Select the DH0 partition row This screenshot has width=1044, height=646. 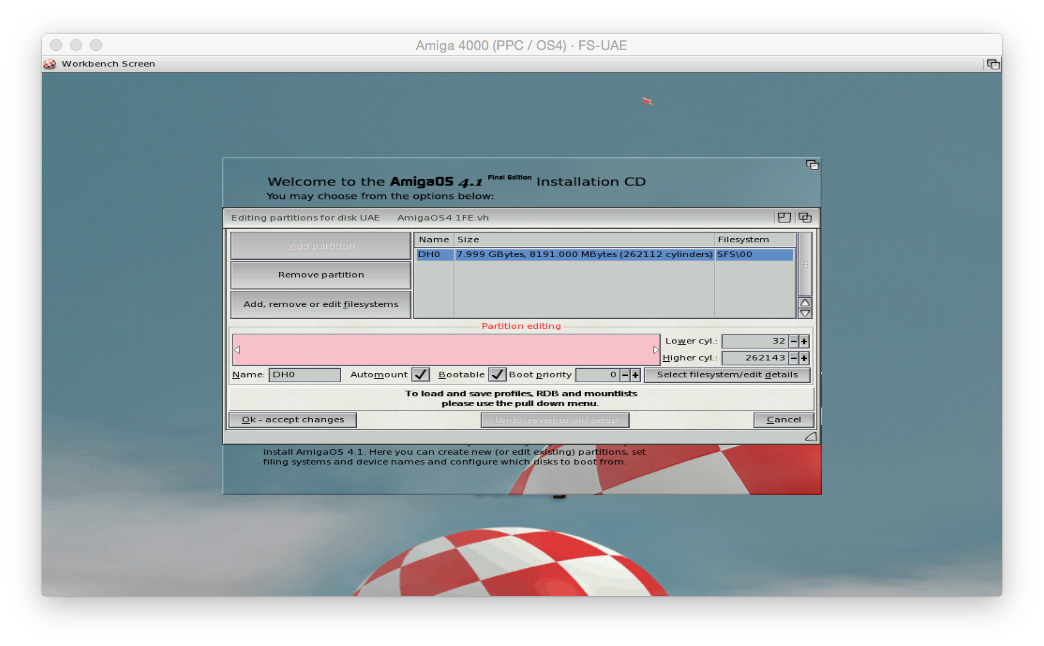pyautogui.click(x=605, y=254)
